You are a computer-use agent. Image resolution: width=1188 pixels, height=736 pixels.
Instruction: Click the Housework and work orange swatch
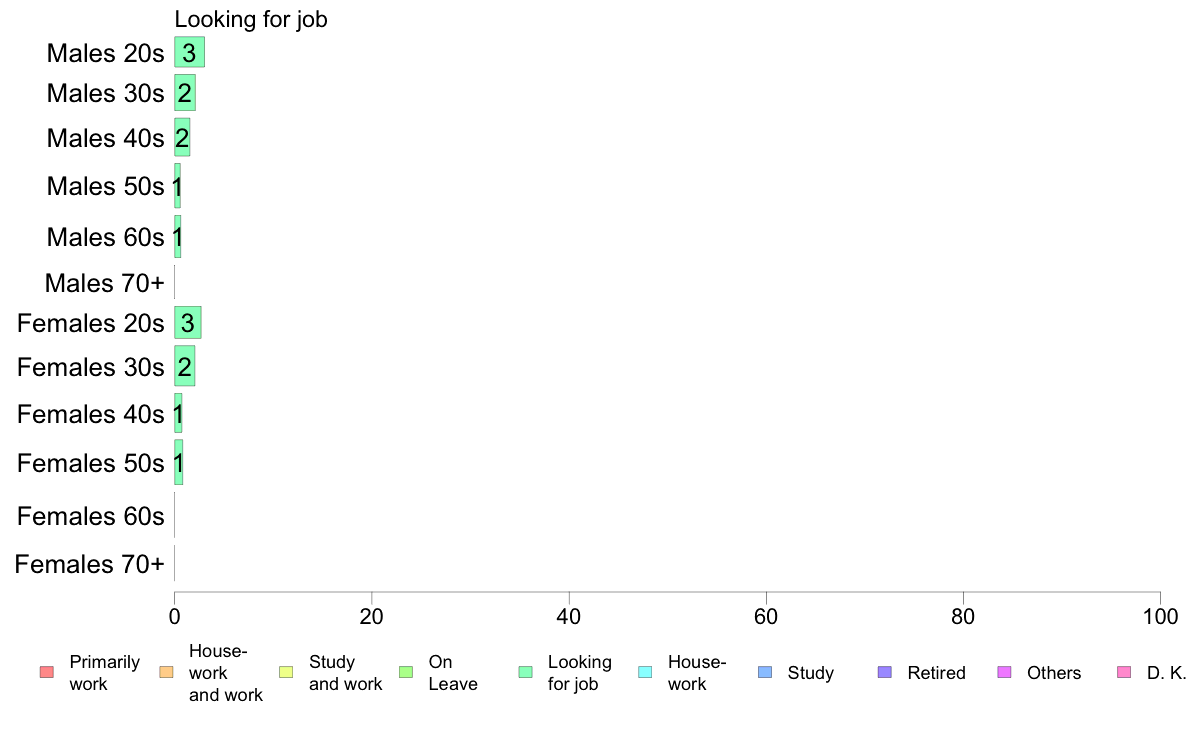point(167,672)
